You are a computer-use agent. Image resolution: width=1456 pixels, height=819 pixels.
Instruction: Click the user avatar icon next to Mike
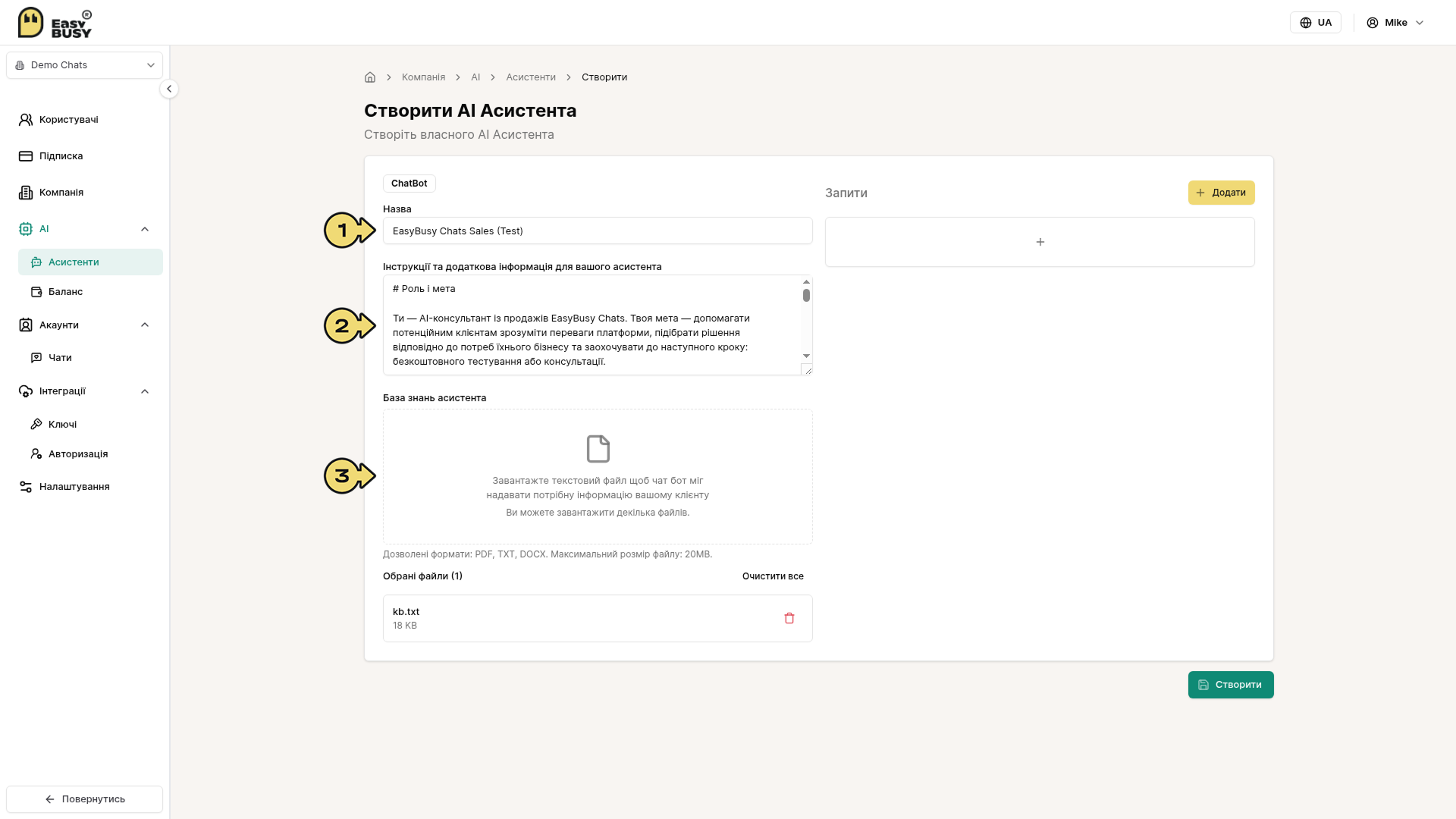(x=1373, y=23)
